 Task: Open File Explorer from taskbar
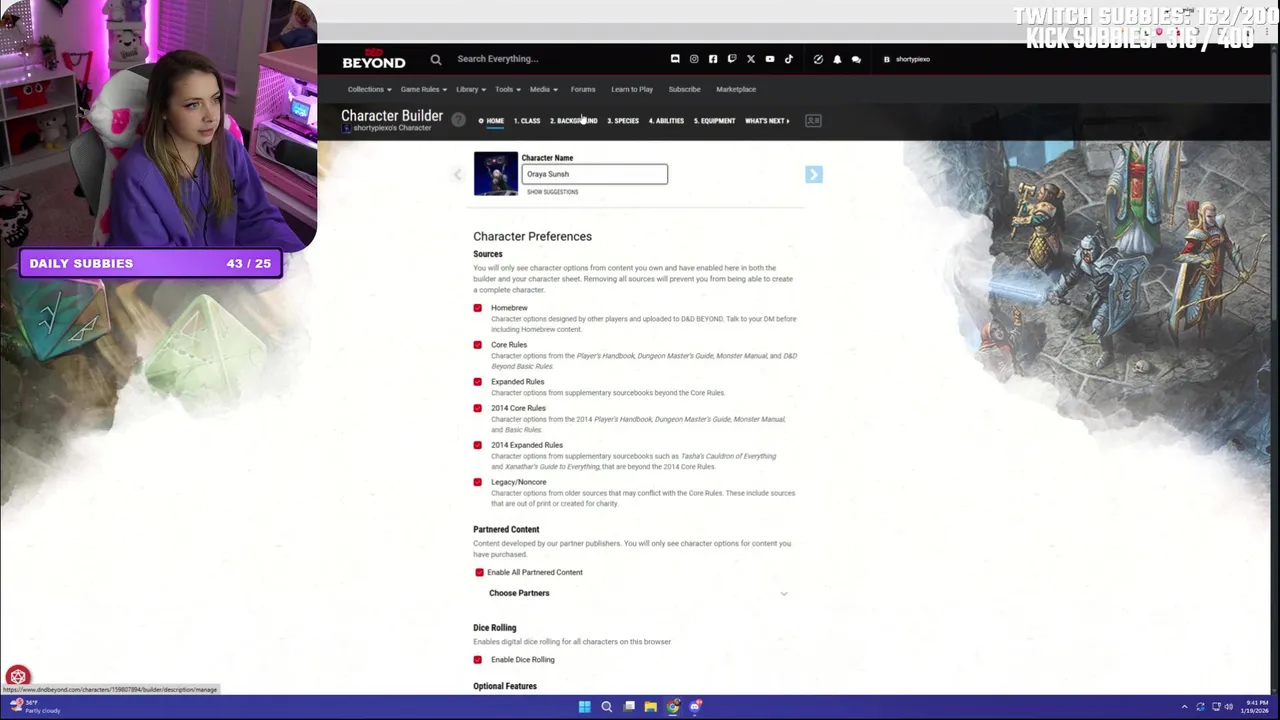pyautogui.click(x=650, y=707)
